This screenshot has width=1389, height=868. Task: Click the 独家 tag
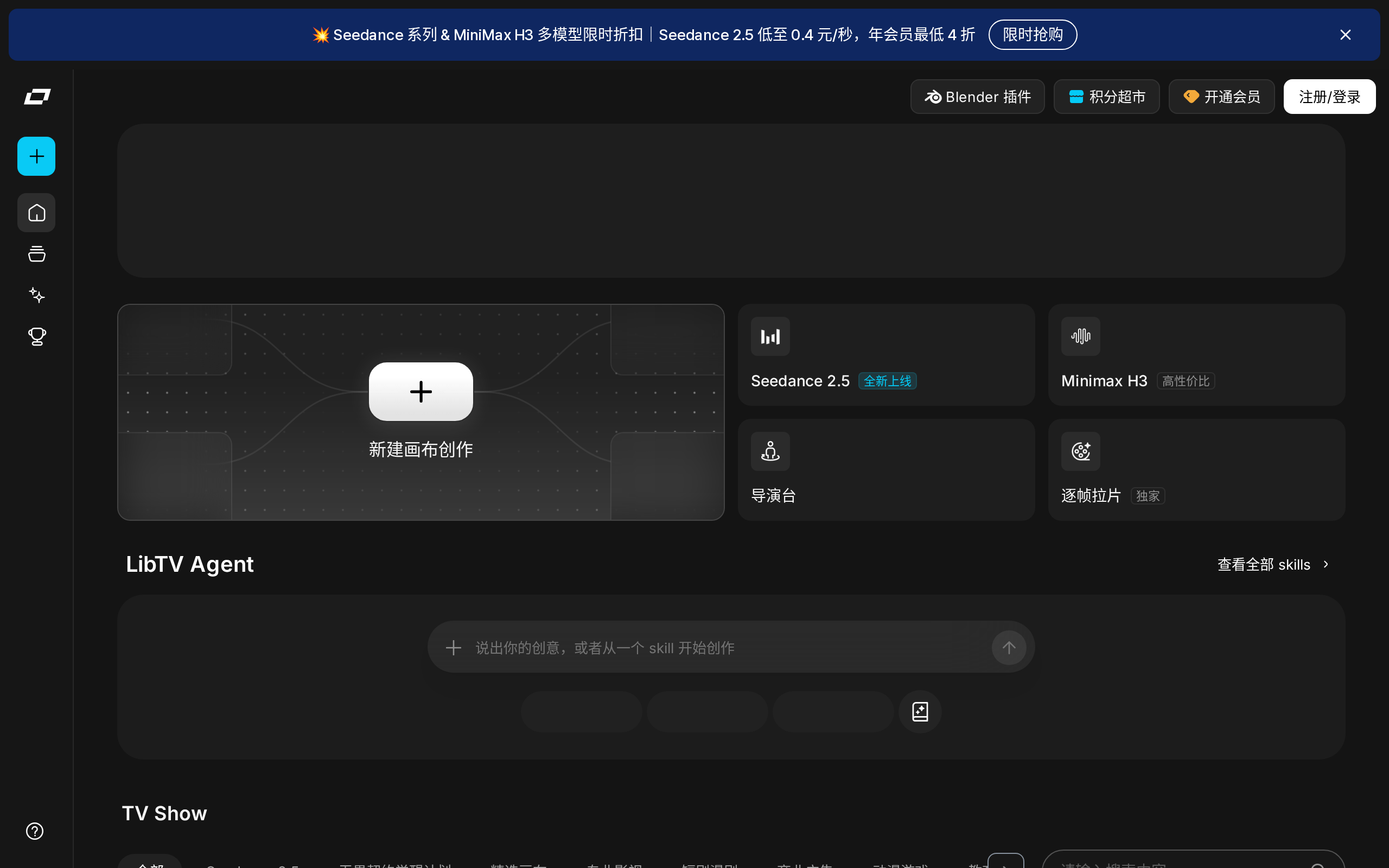[x=1148, y=495]
